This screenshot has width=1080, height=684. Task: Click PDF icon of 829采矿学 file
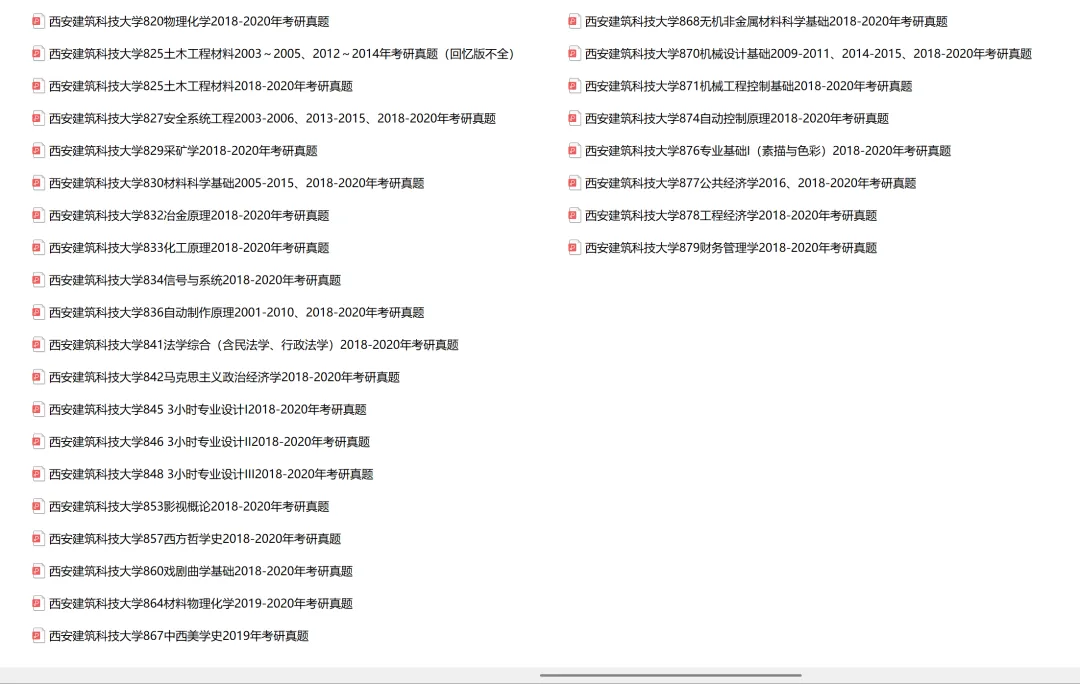click(x=37, y=151)
